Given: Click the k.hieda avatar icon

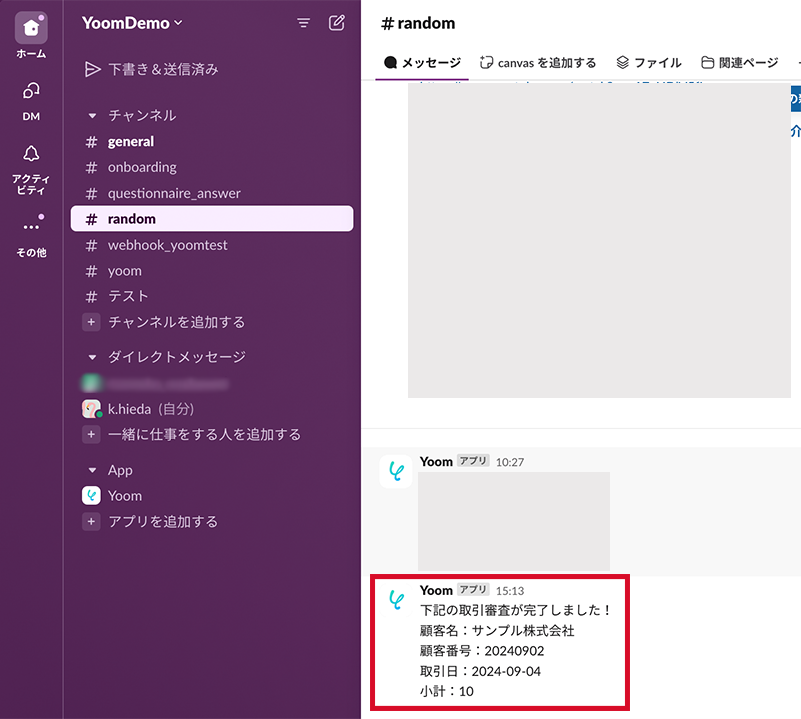Looking at the screenshot, I should pyautogui.click(x=91, y=409).
